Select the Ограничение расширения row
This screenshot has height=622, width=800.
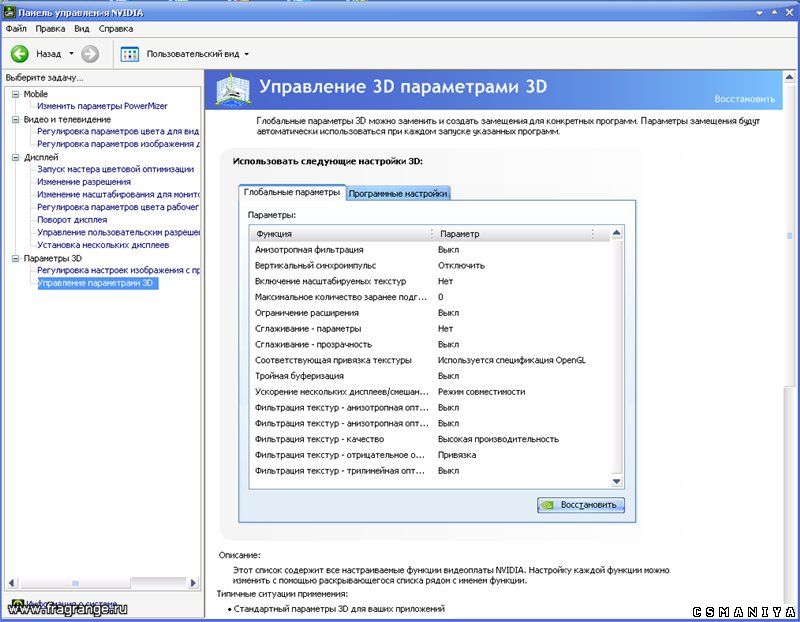430,313
